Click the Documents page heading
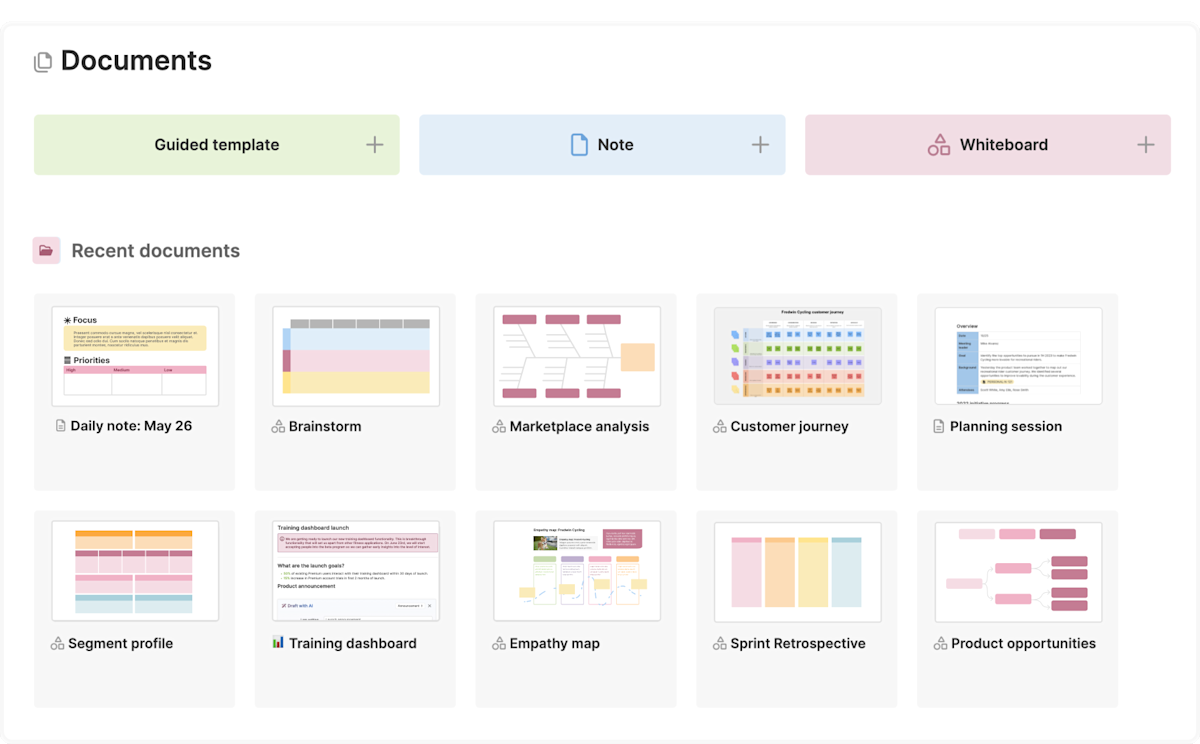This screenshot has width=1200, height=744. click(x=137, y=61)
